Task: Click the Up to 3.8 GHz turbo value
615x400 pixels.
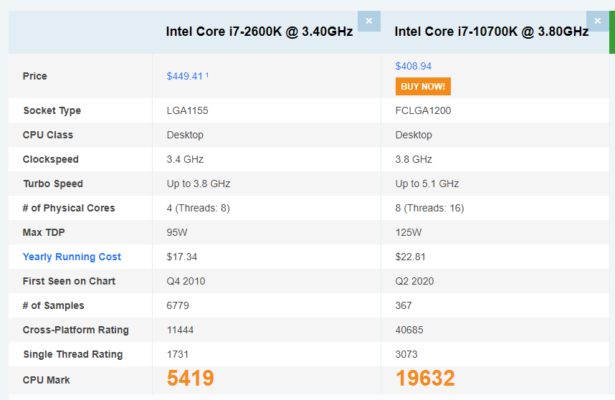Action: coord(198,184)
